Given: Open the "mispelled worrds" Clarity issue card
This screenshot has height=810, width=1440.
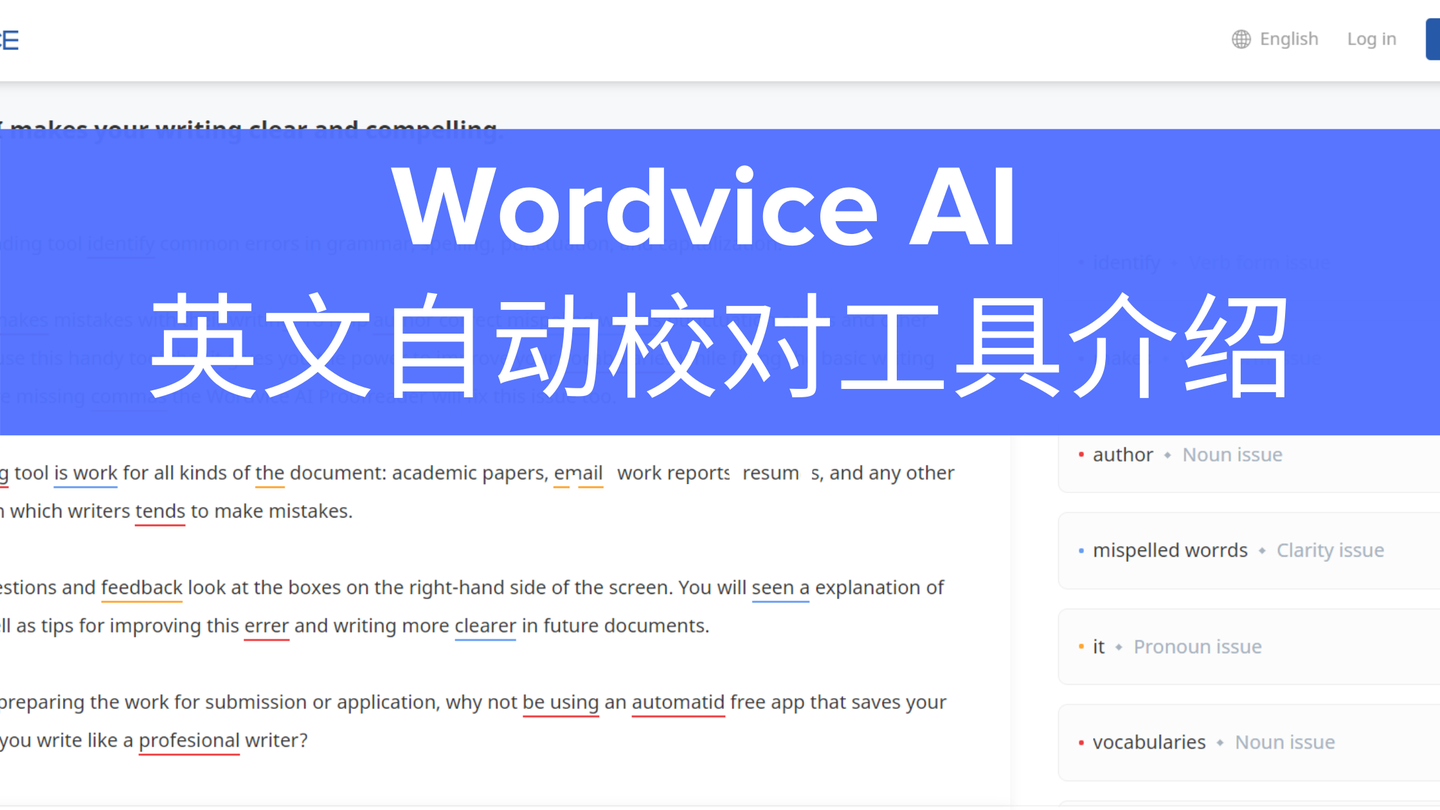Looking at the screenshot, I should (x=1249, y=550).
